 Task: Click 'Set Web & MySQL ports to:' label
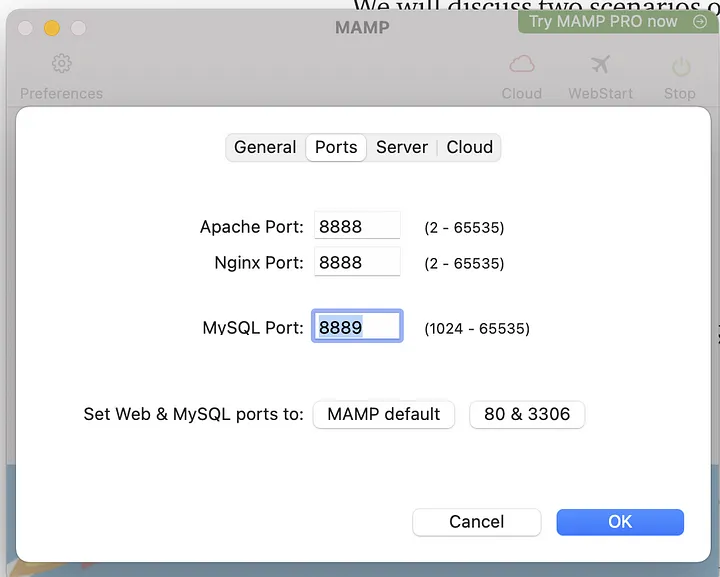pyautogui.click(x=193, y=415)
